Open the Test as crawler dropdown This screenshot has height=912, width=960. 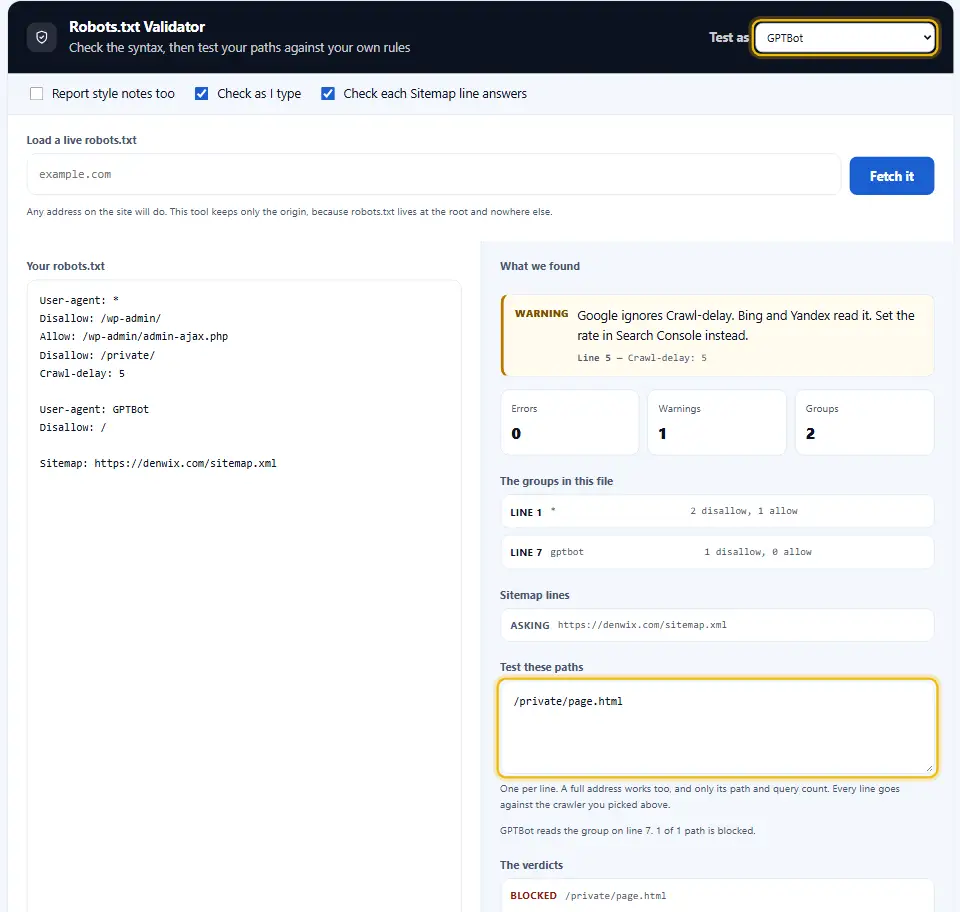click(845, 38)
